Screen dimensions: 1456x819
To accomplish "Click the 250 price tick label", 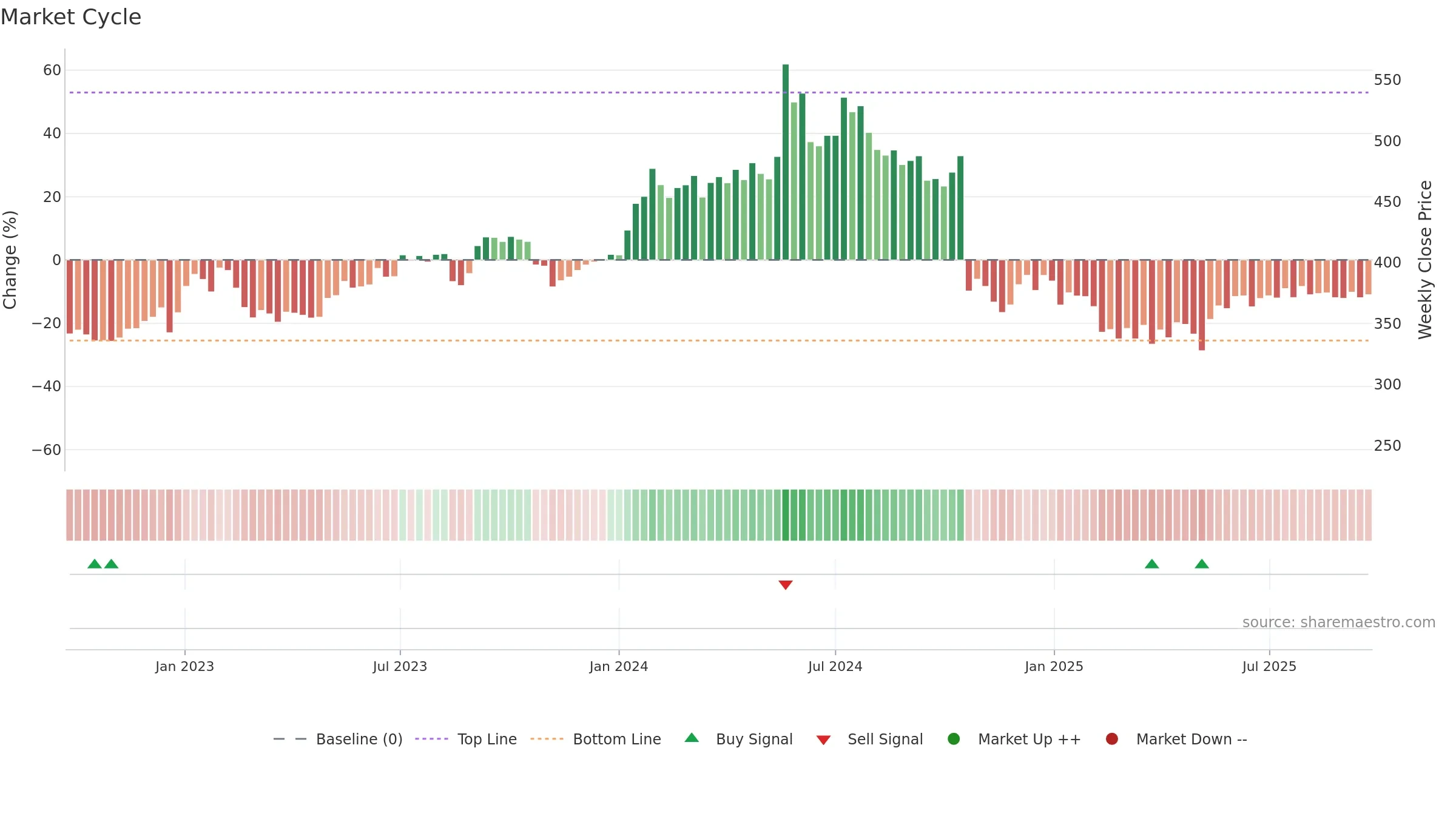I will 1387,446.
